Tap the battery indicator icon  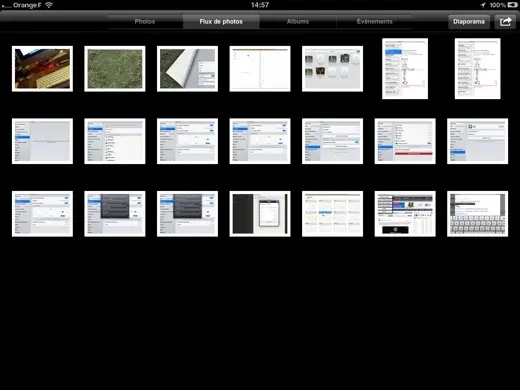(512, 5)
